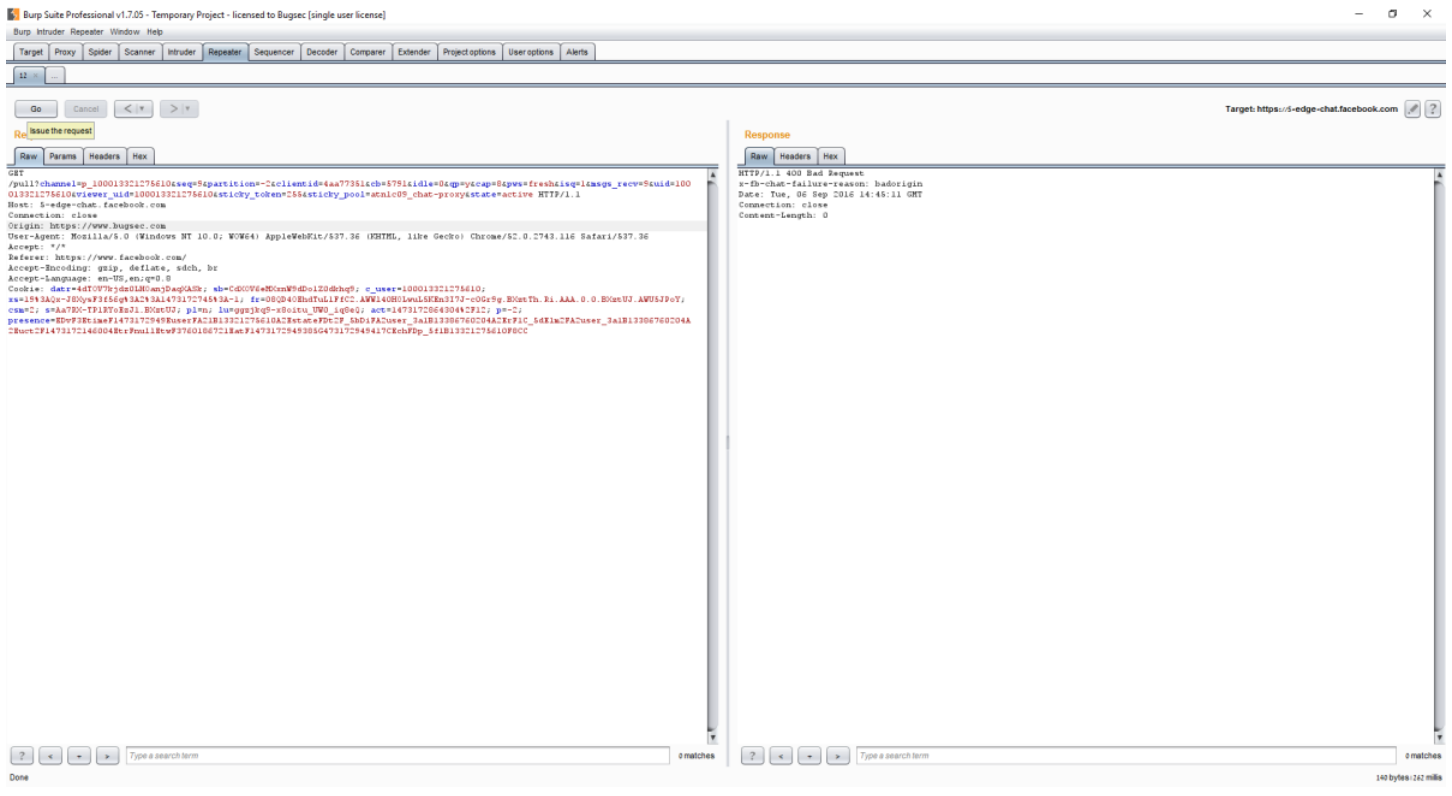The image size is (1452, 796).
Task: Click next match button under response pane
Action: click(838, 755)
